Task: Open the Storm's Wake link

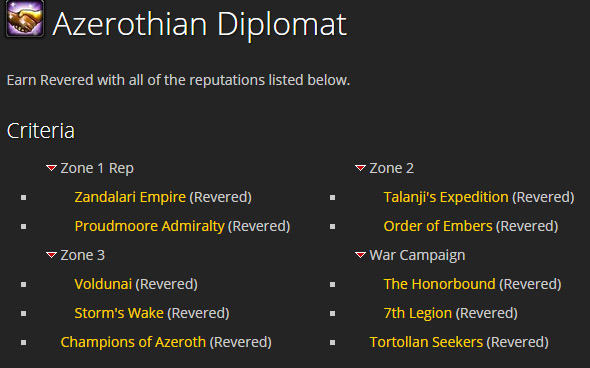Action: pos(119,313)
